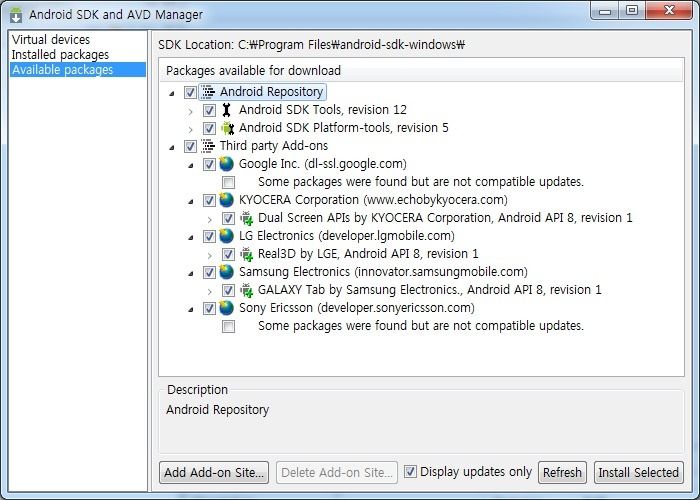700x500 pixels.
Task: Select LG Electronics (developer.lgmobile.com) row
Action: 347,235
